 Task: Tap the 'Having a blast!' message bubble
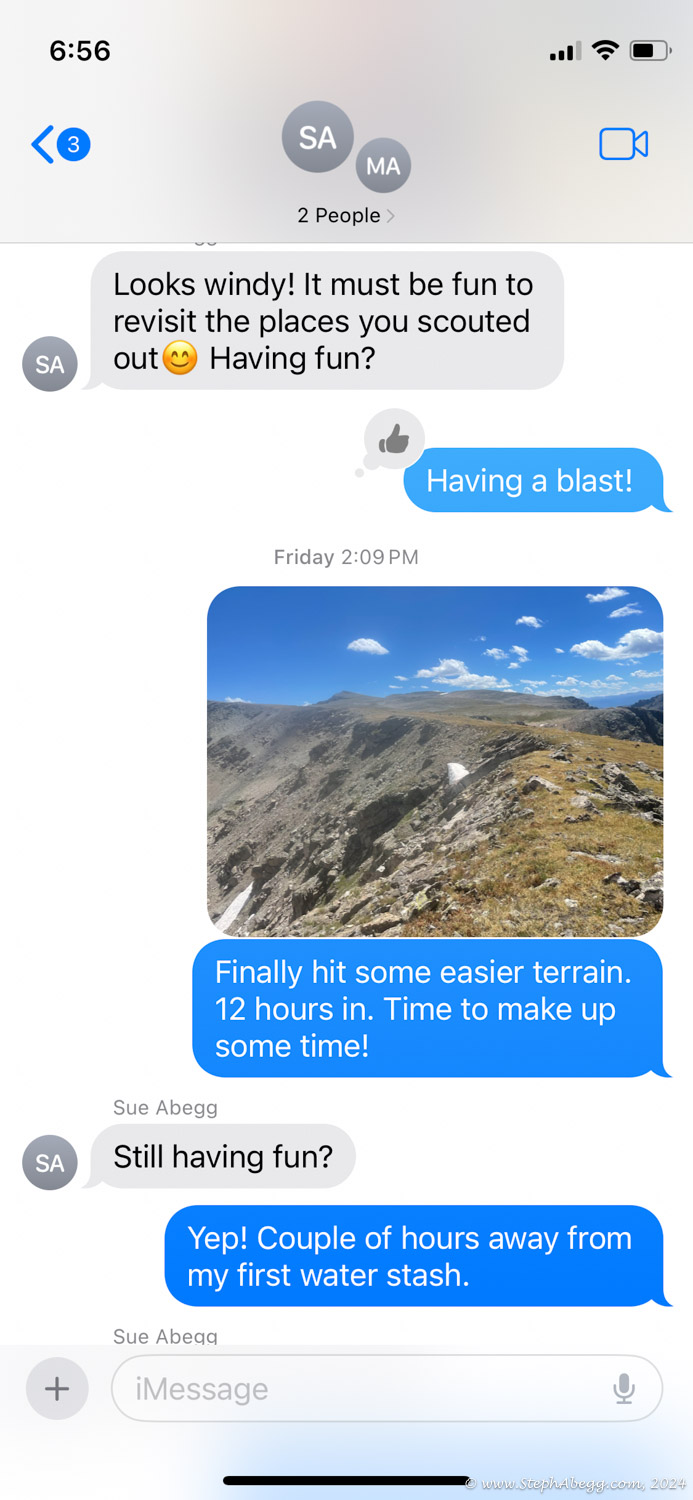[x=533, y=480]
